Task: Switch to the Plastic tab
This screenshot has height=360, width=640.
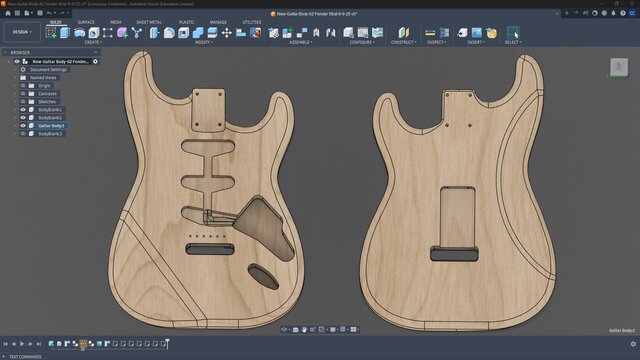Action: pos(187,22)
